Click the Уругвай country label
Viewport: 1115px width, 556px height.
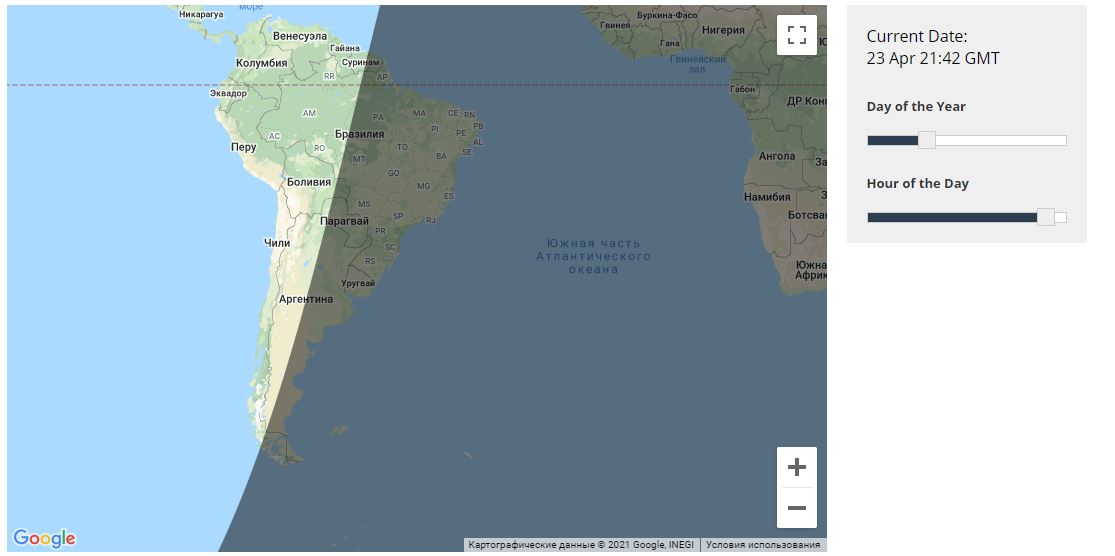click(358, 283)
